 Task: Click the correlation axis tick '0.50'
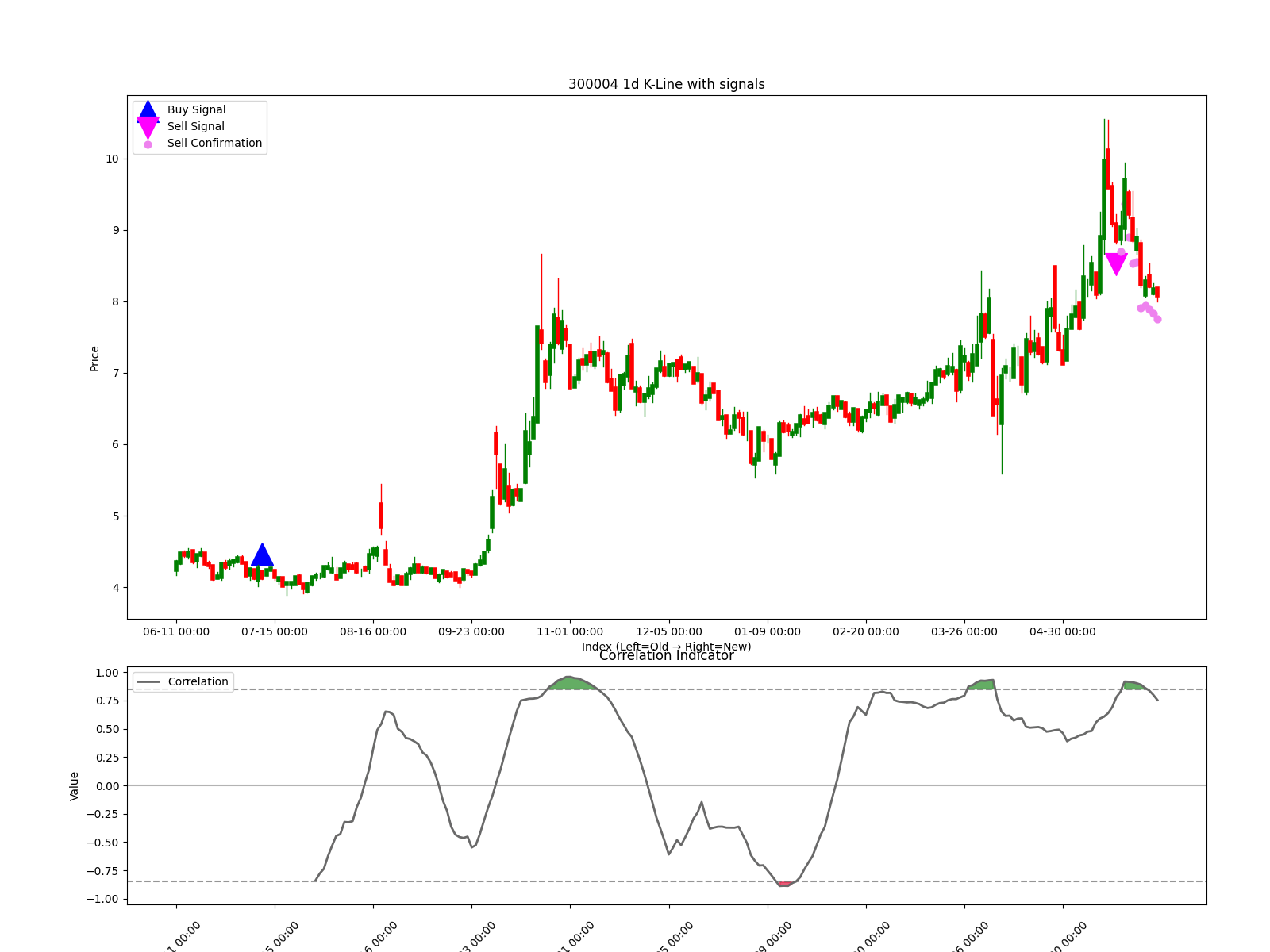click(x=107, y=729)
